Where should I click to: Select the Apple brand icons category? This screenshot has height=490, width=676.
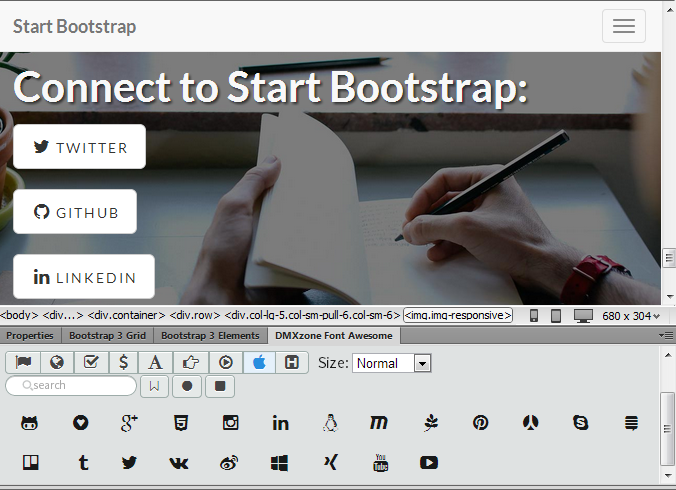point(259,362)
